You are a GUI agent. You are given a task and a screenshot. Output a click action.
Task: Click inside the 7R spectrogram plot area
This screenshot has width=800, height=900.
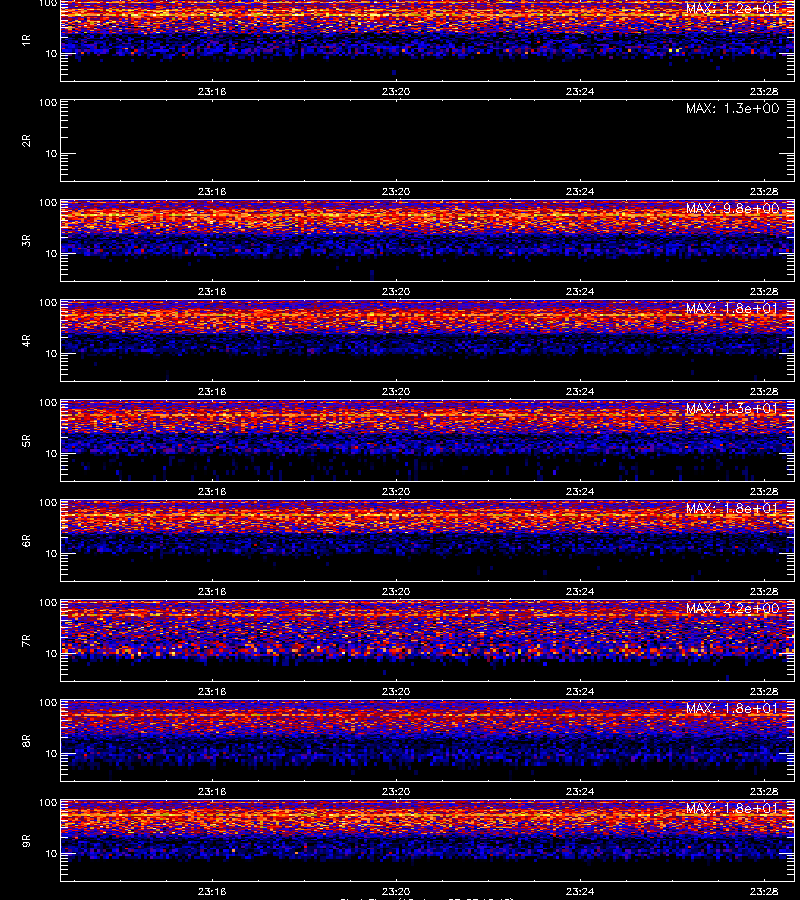coord(428,641)
